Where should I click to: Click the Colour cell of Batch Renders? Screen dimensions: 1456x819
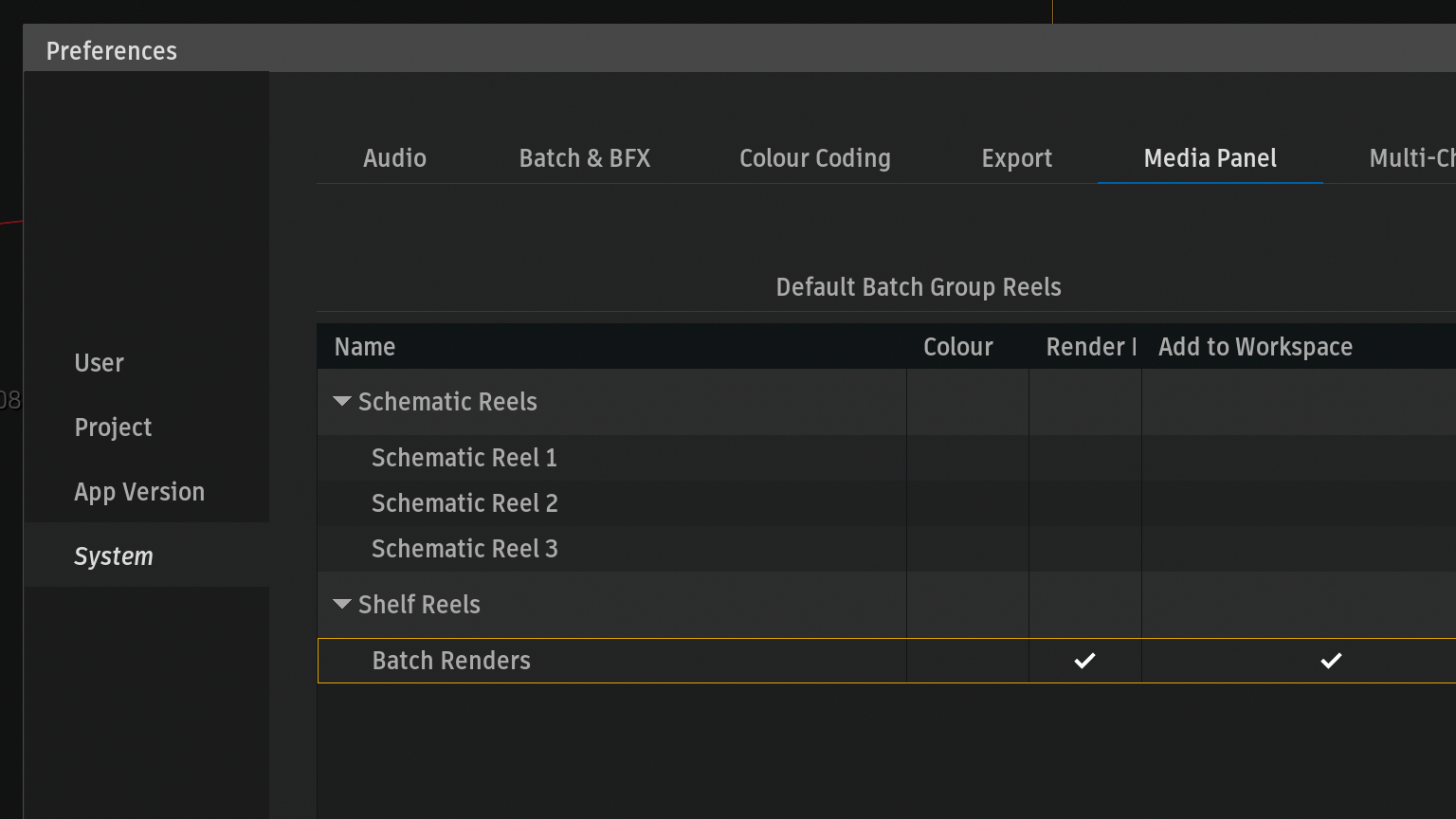click(x=967, y=661)
